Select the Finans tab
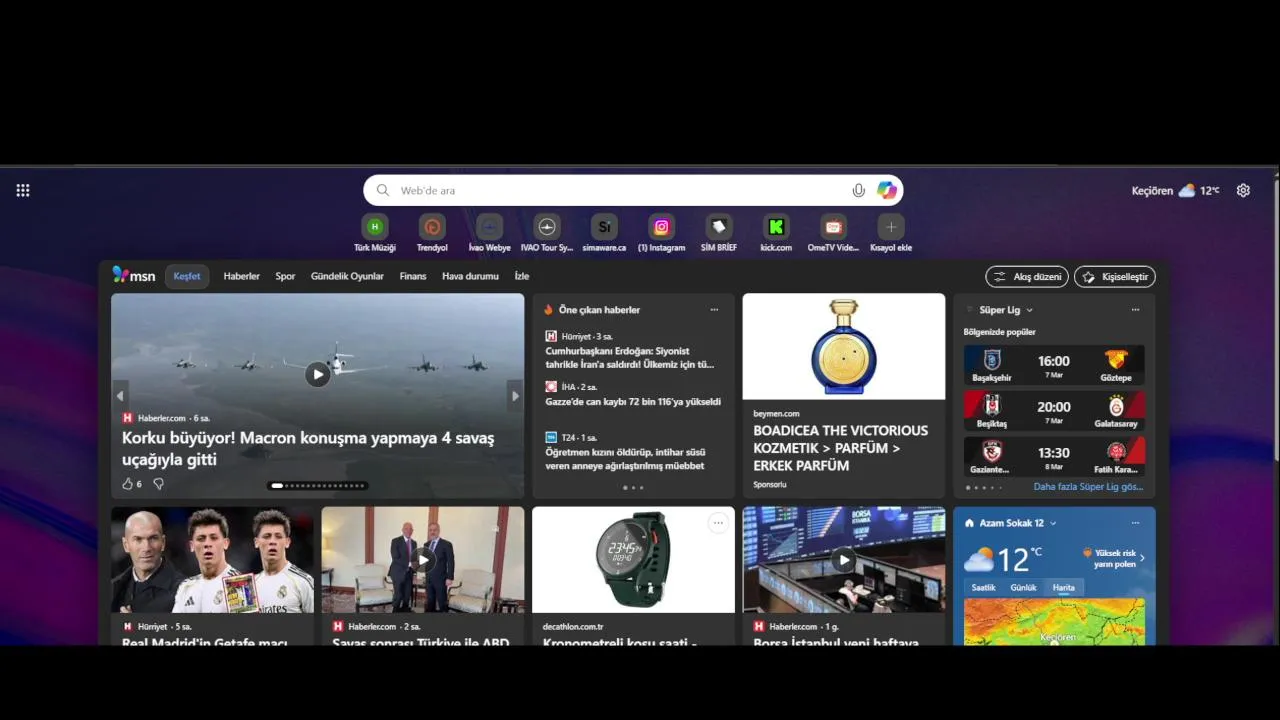This screenshot has height=720, width=1280. (x=413, y=276)
